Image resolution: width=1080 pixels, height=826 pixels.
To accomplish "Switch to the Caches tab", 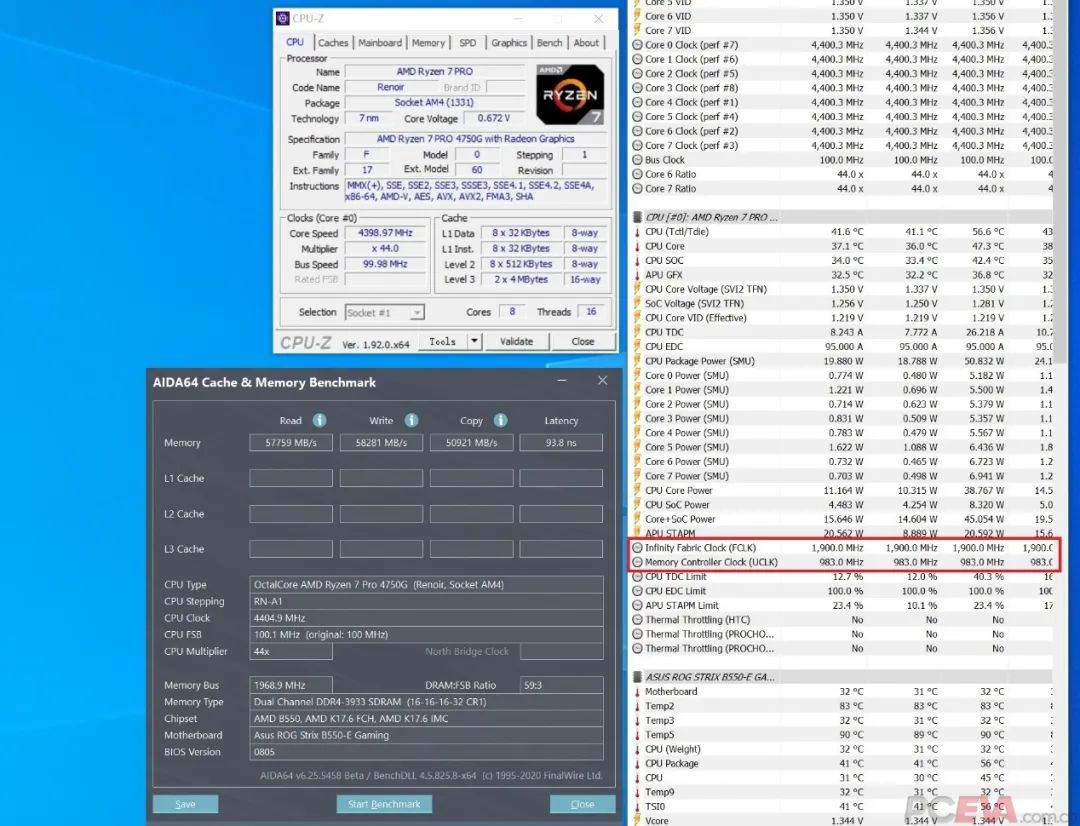I will click(x=333, y=43).
